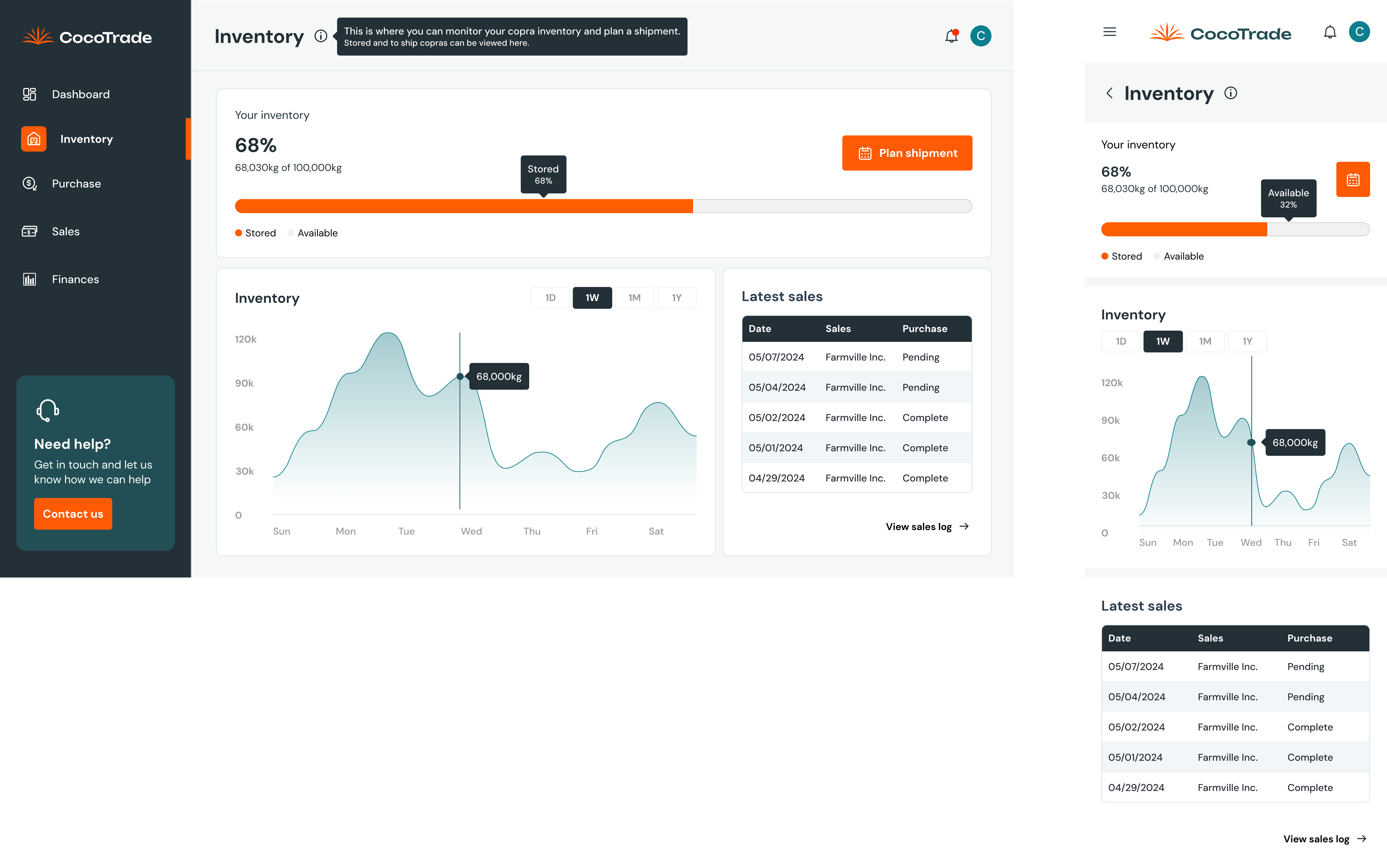Open mobile View sales log link
The height and width of the screenshot is (868, 1387).
click(1325, 839)
